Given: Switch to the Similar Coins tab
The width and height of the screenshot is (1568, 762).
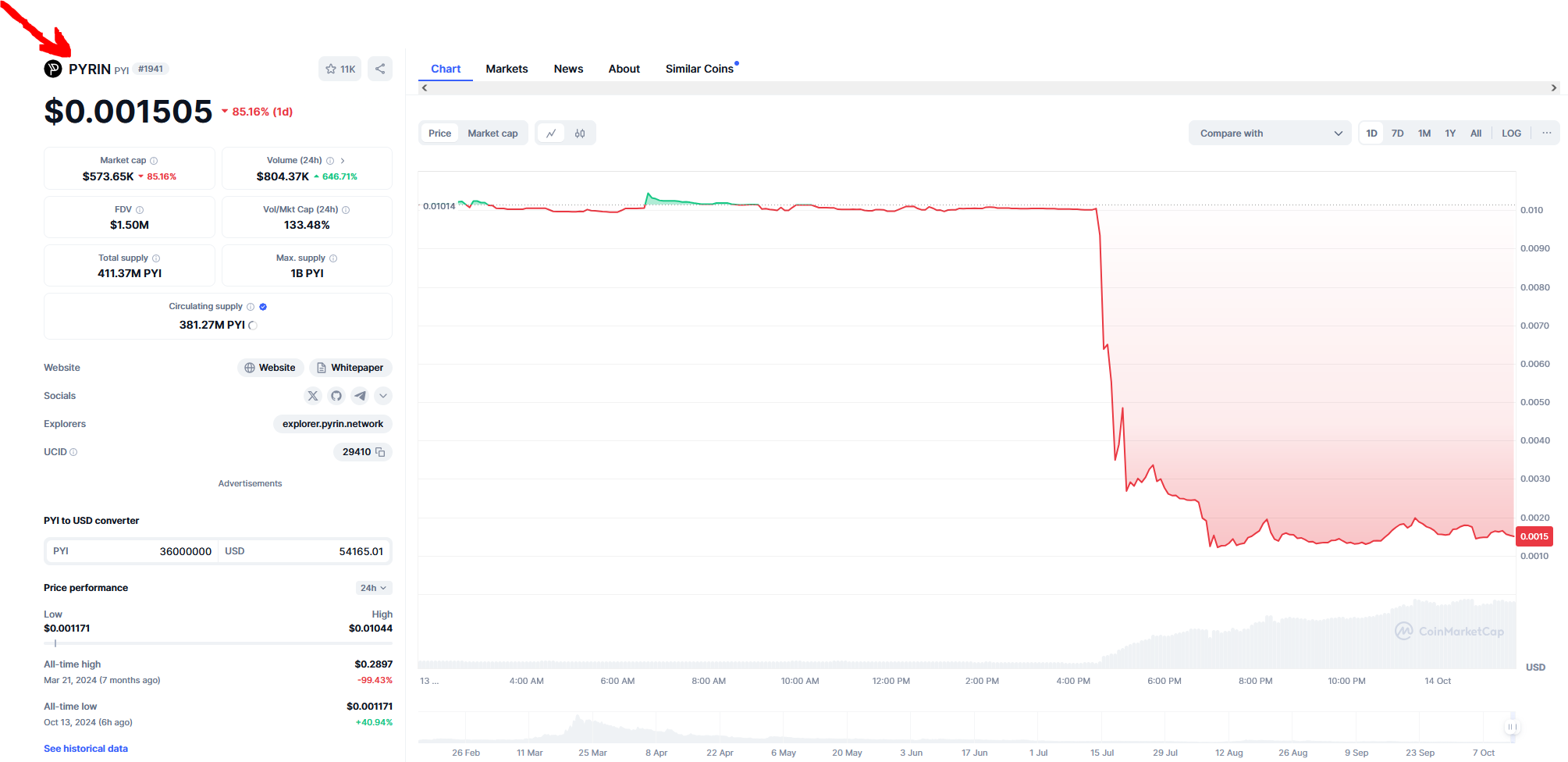Looking at the screenshot, I should [x=699, y=69].
